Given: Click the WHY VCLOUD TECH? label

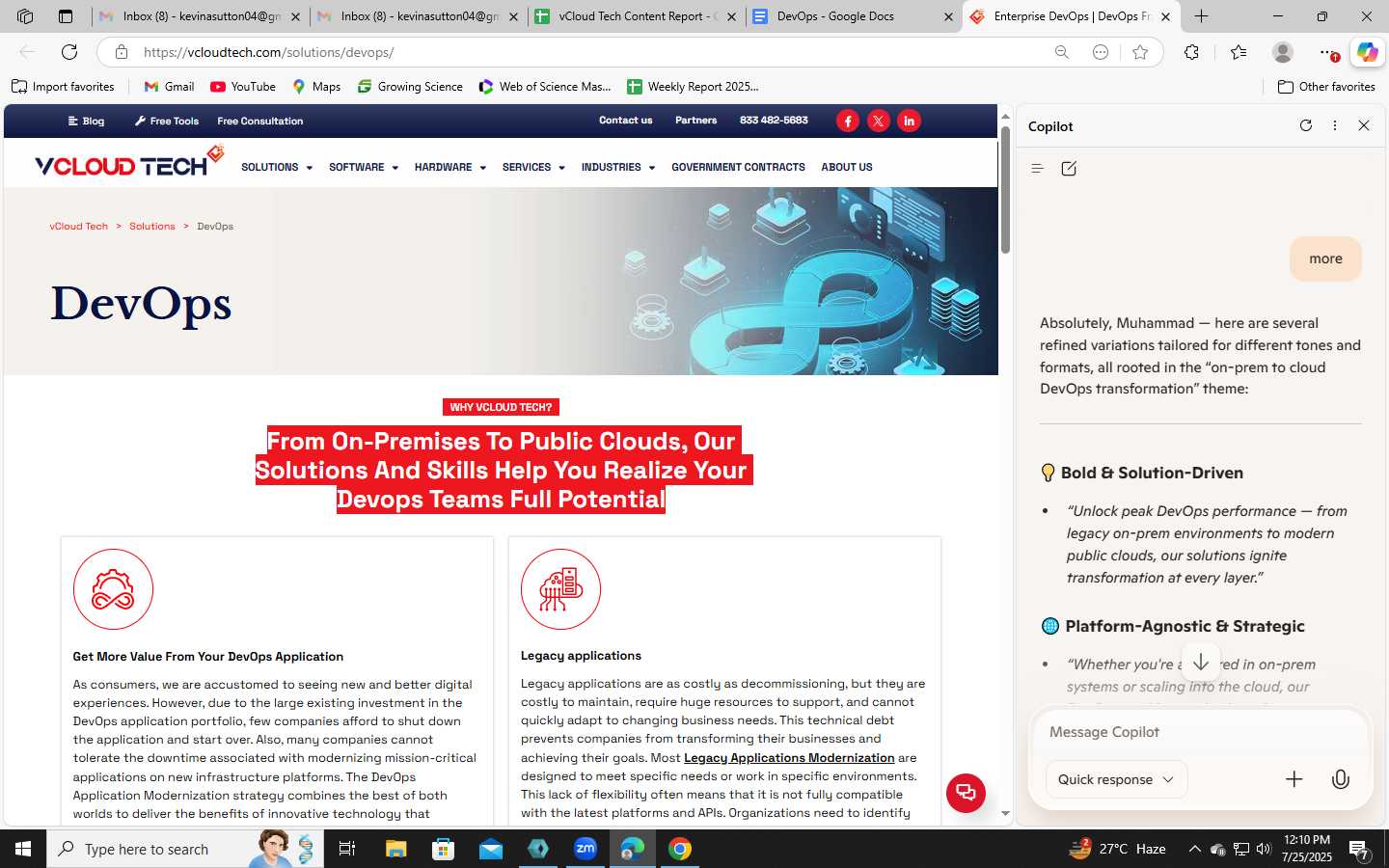Looking at the screenshot, I should coord(501,407).
